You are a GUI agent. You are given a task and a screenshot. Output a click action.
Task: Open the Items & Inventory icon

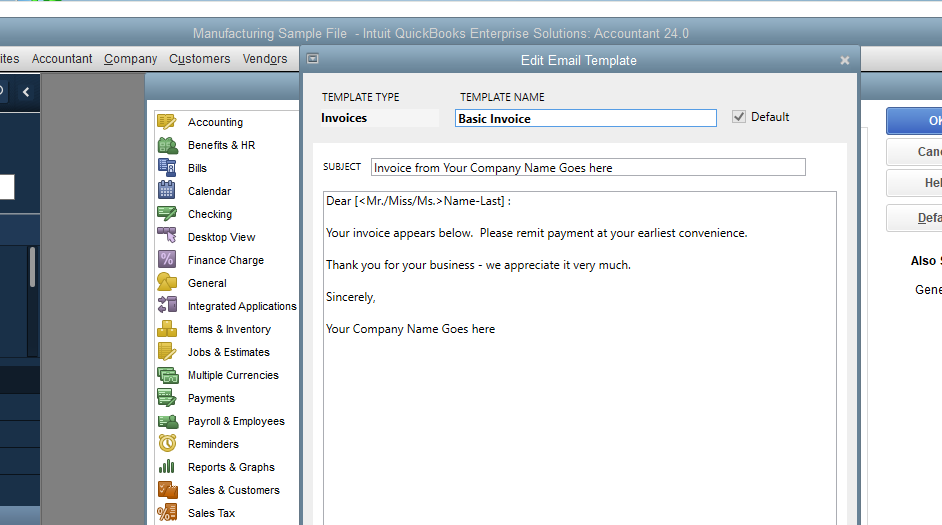167,329
